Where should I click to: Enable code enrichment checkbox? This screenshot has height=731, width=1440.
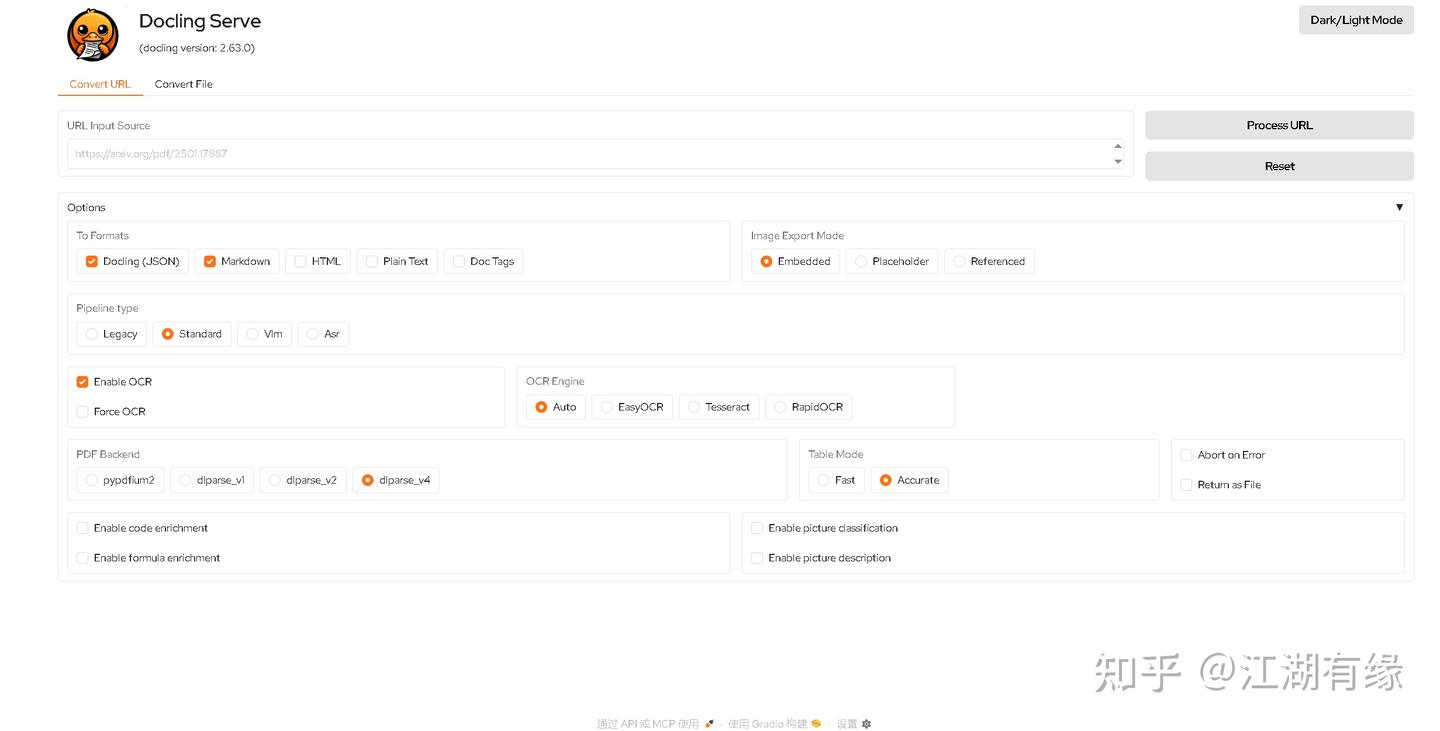(x=83, y=528)
